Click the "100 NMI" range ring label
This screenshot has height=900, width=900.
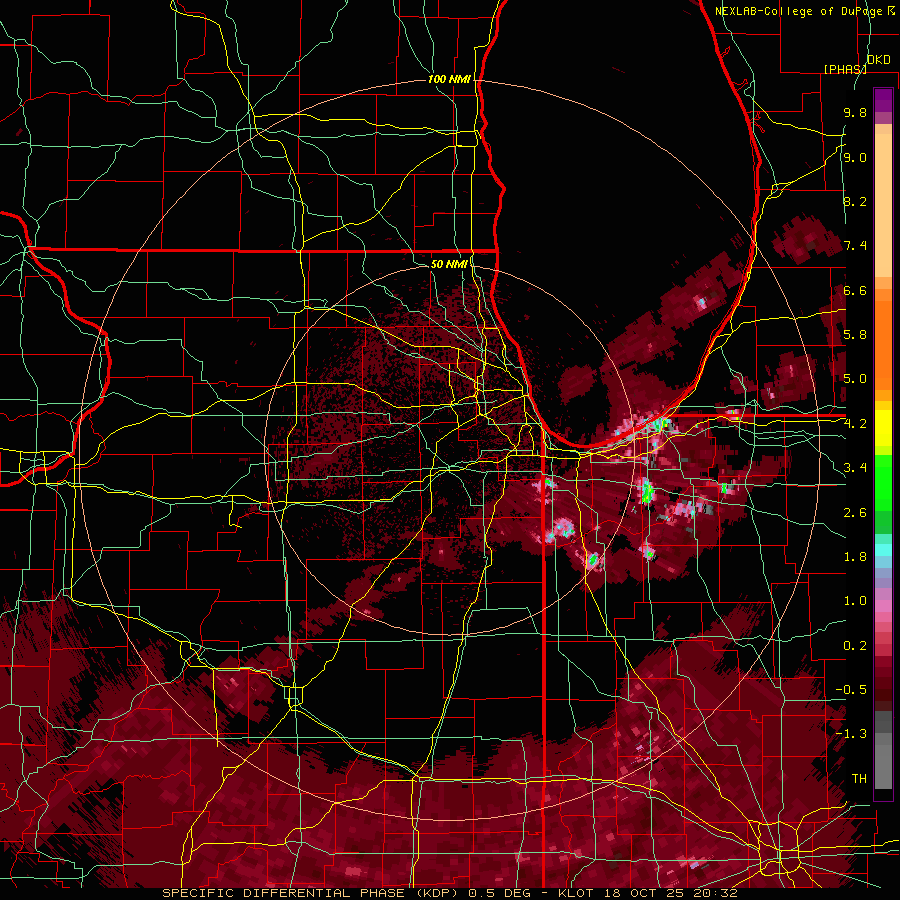(449, 79)
